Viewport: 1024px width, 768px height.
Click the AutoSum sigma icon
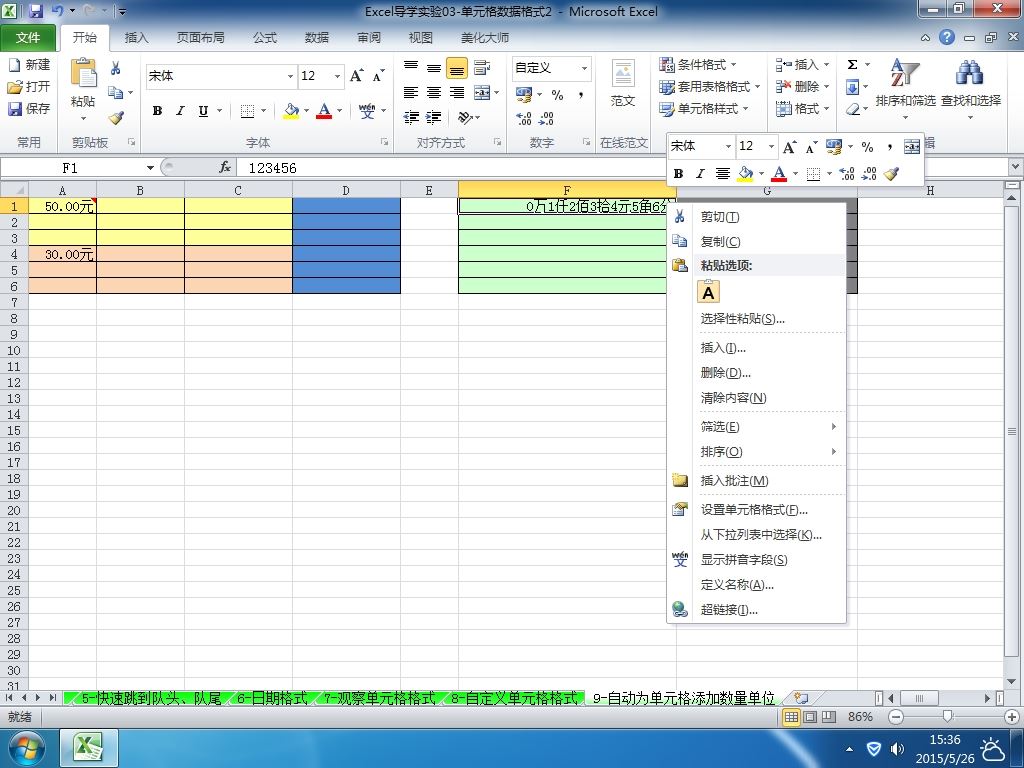click(852, 65)
